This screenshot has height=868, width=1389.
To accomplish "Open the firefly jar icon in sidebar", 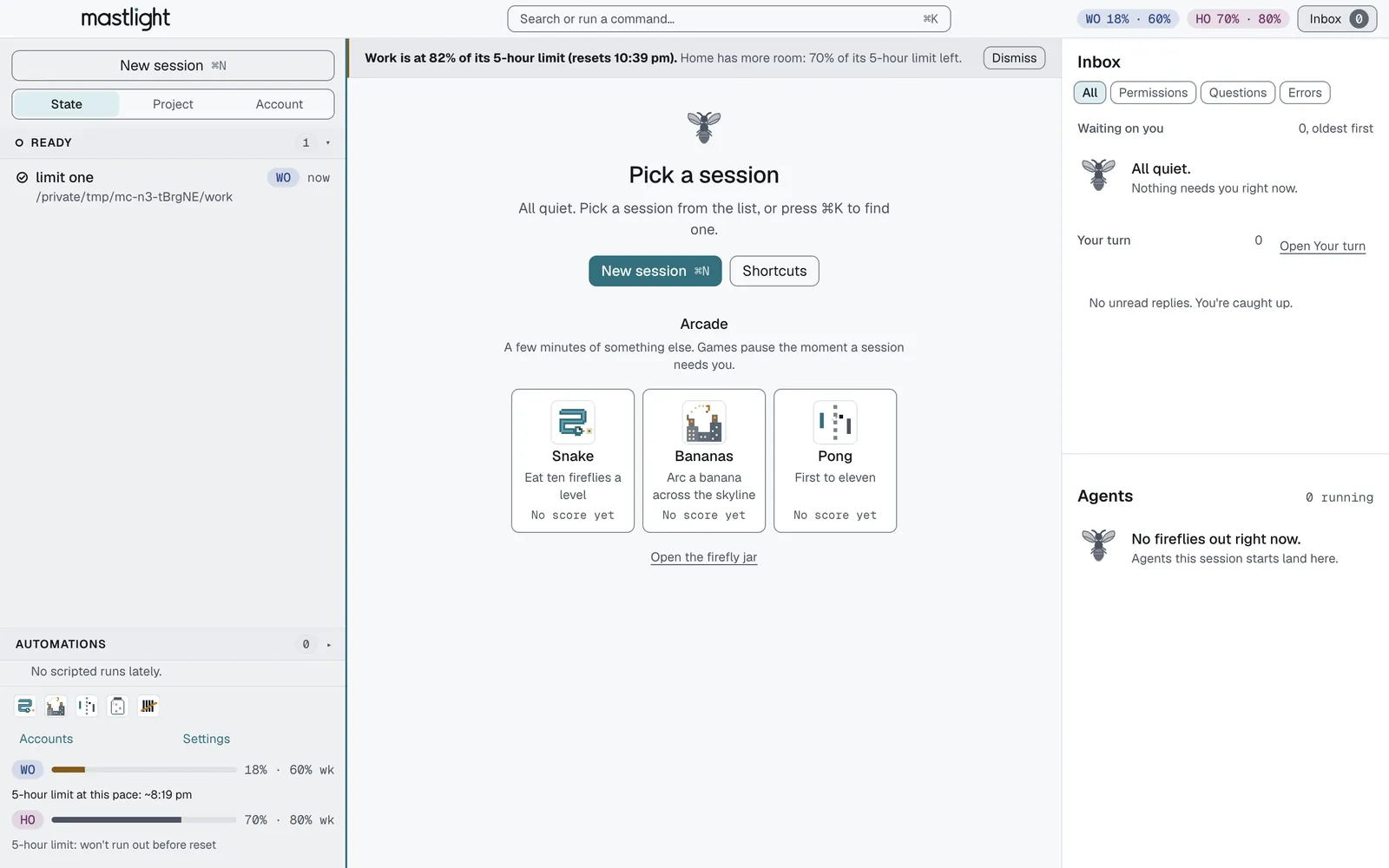I will [117, 707].
